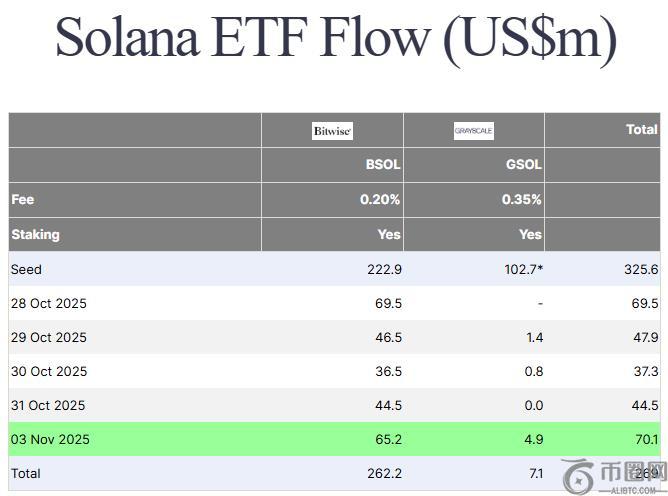
Task: Click the GSOL seed value 102.7*
Action: point(521,270)
